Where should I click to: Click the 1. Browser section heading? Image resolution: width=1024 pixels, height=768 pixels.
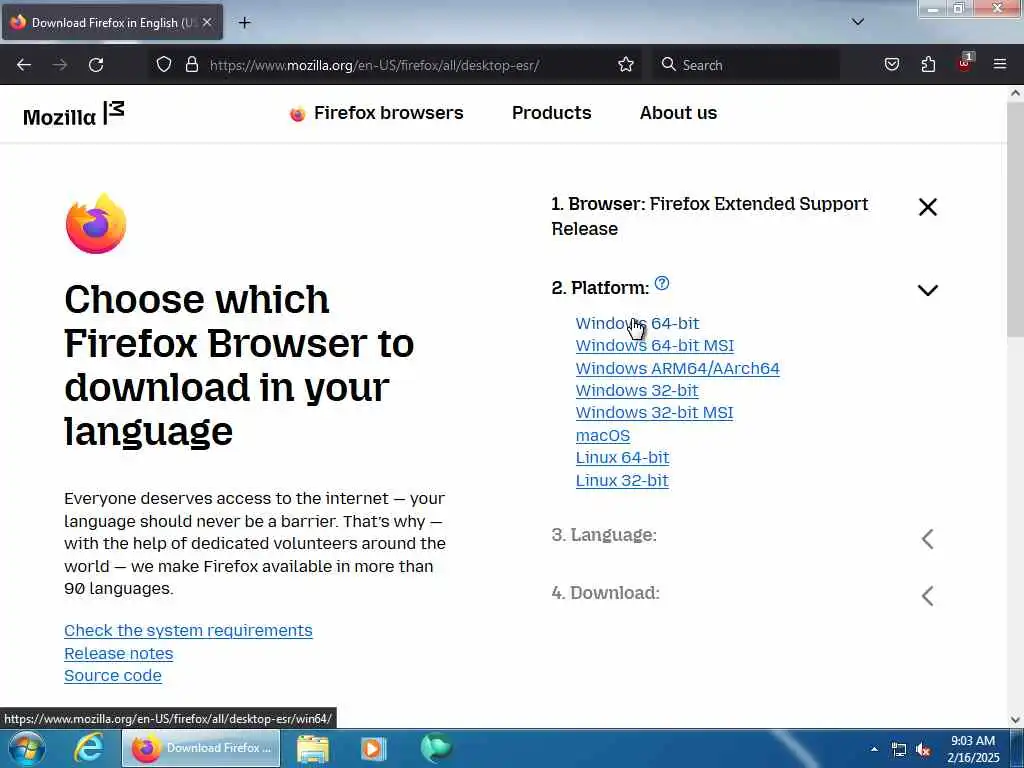point(710,216)
